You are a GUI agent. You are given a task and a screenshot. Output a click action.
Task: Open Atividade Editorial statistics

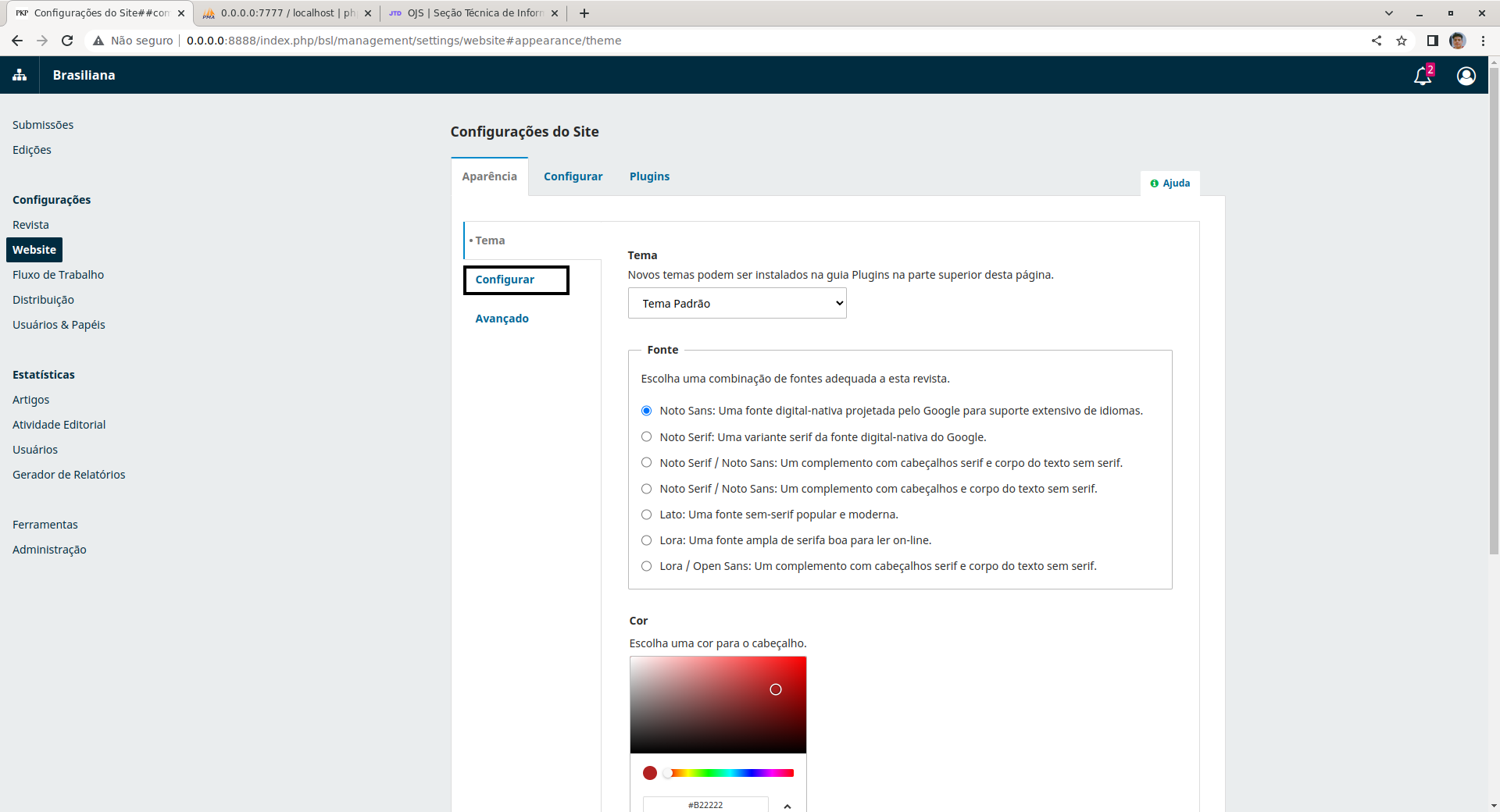59,425
